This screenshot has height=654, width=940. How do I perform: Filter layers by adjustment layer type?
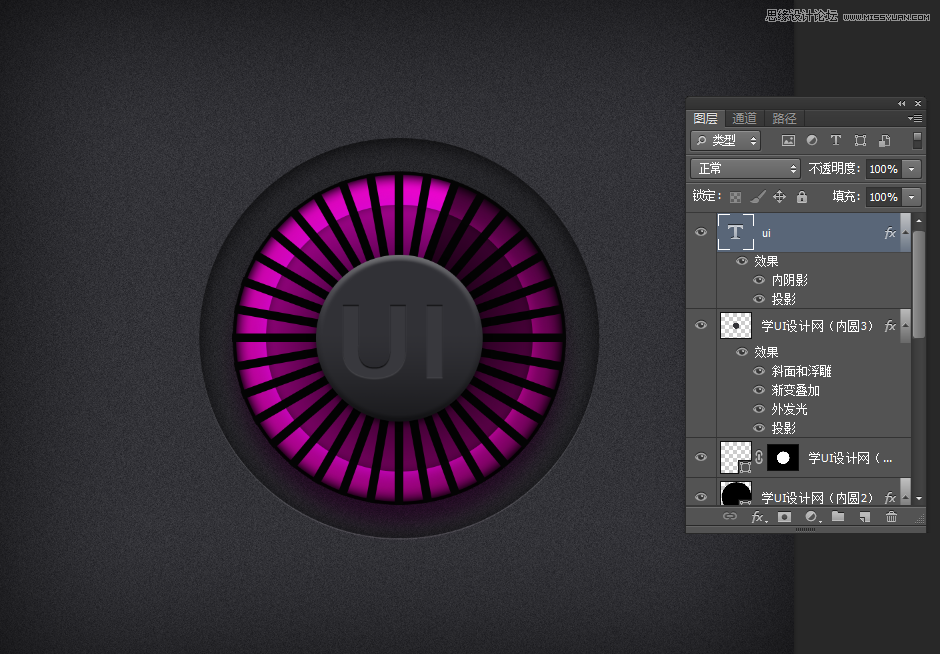[811, 141]
